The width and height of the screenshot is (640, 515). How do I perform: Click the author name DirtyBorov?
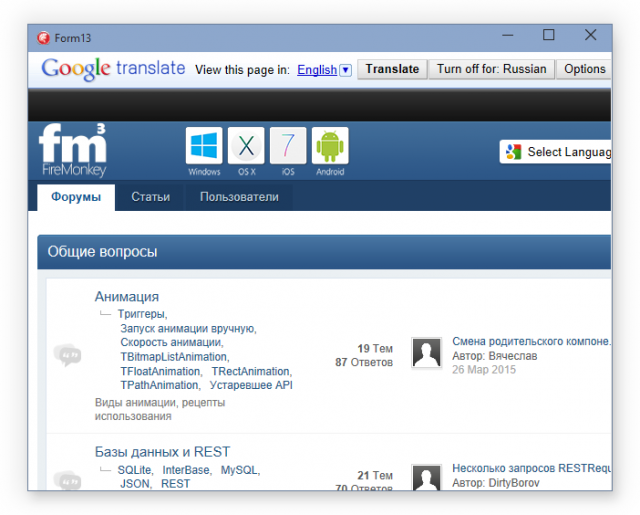[x=514, y=483]
